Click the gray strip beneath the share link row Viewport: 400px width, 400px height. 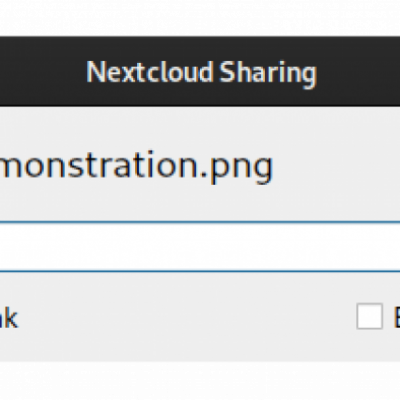click(x=200, y=347)
